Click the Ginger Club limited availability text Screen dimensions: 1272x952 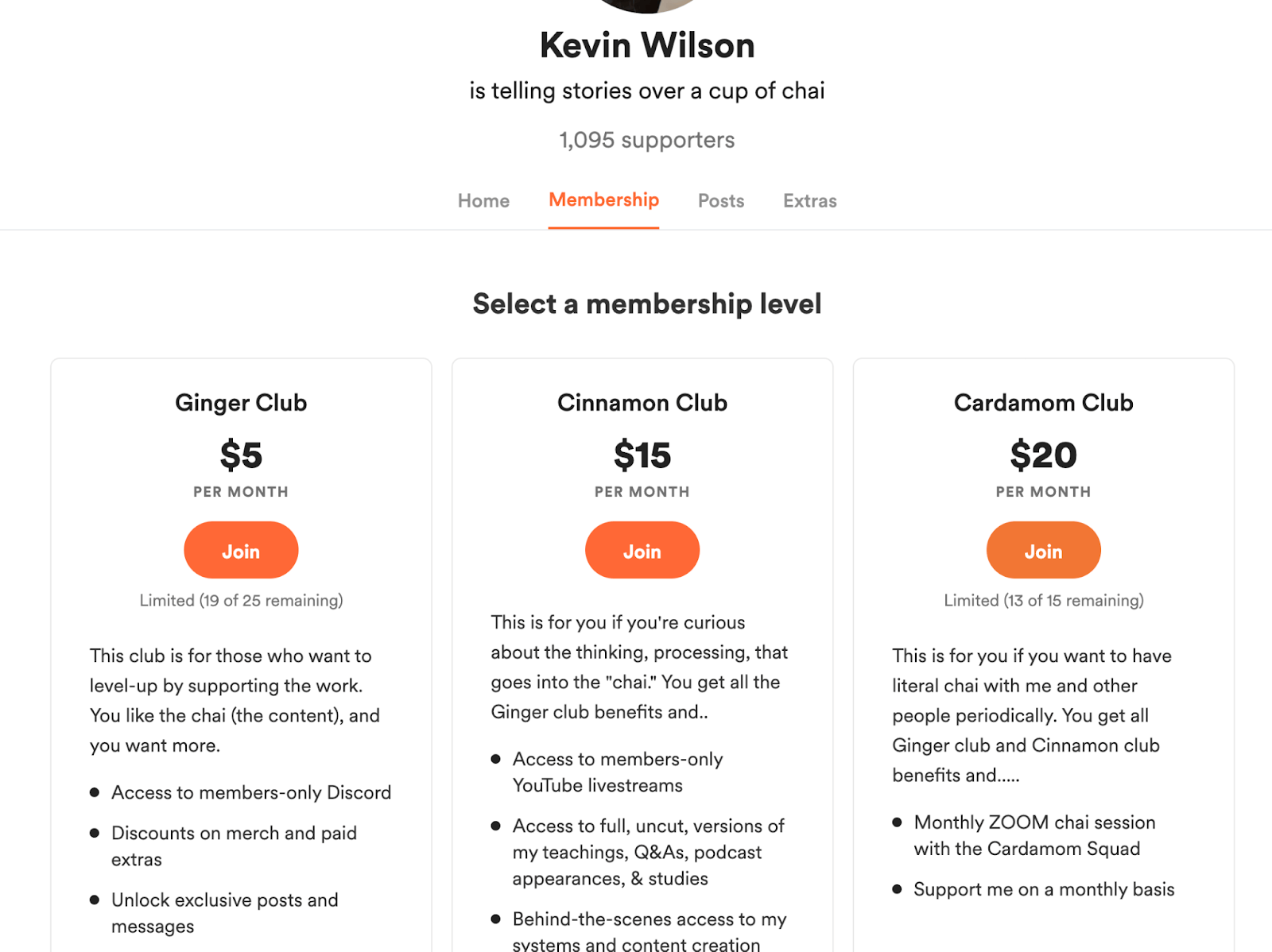tap(241, 601)
